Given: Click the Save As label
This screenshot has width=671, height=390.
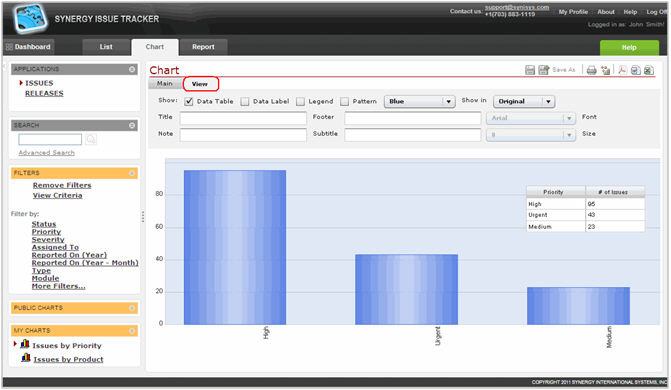Looking at the screenshot, I should coord(564,70).
